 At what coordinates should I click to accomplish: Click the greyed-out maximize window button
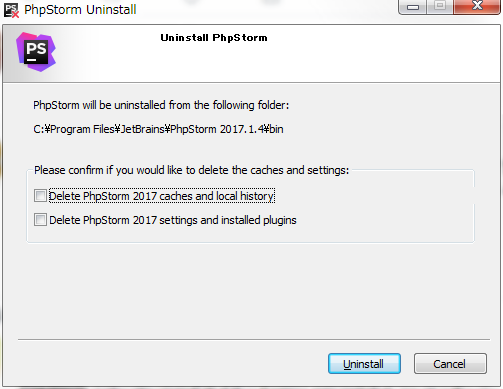click(440, 7)
